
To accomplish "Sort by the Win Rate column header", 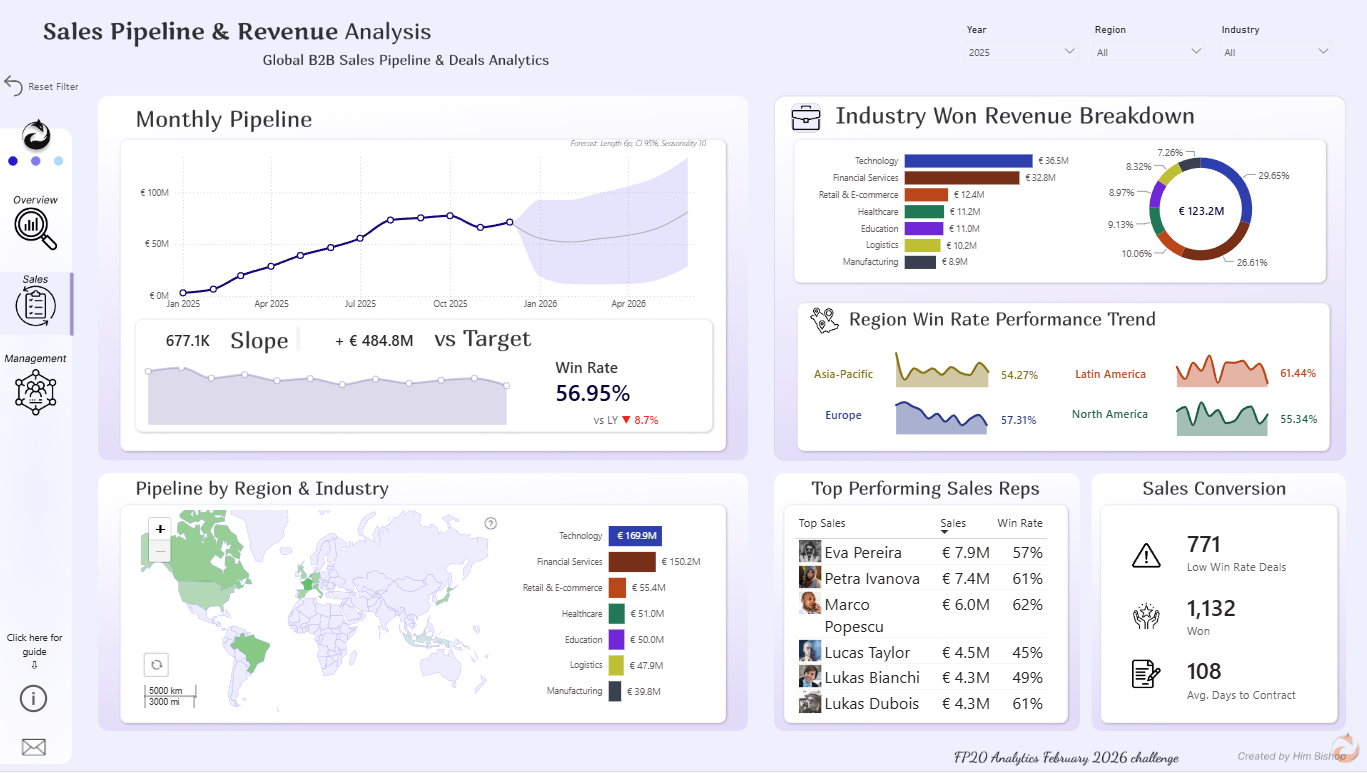I will (x=1020, y=523).
